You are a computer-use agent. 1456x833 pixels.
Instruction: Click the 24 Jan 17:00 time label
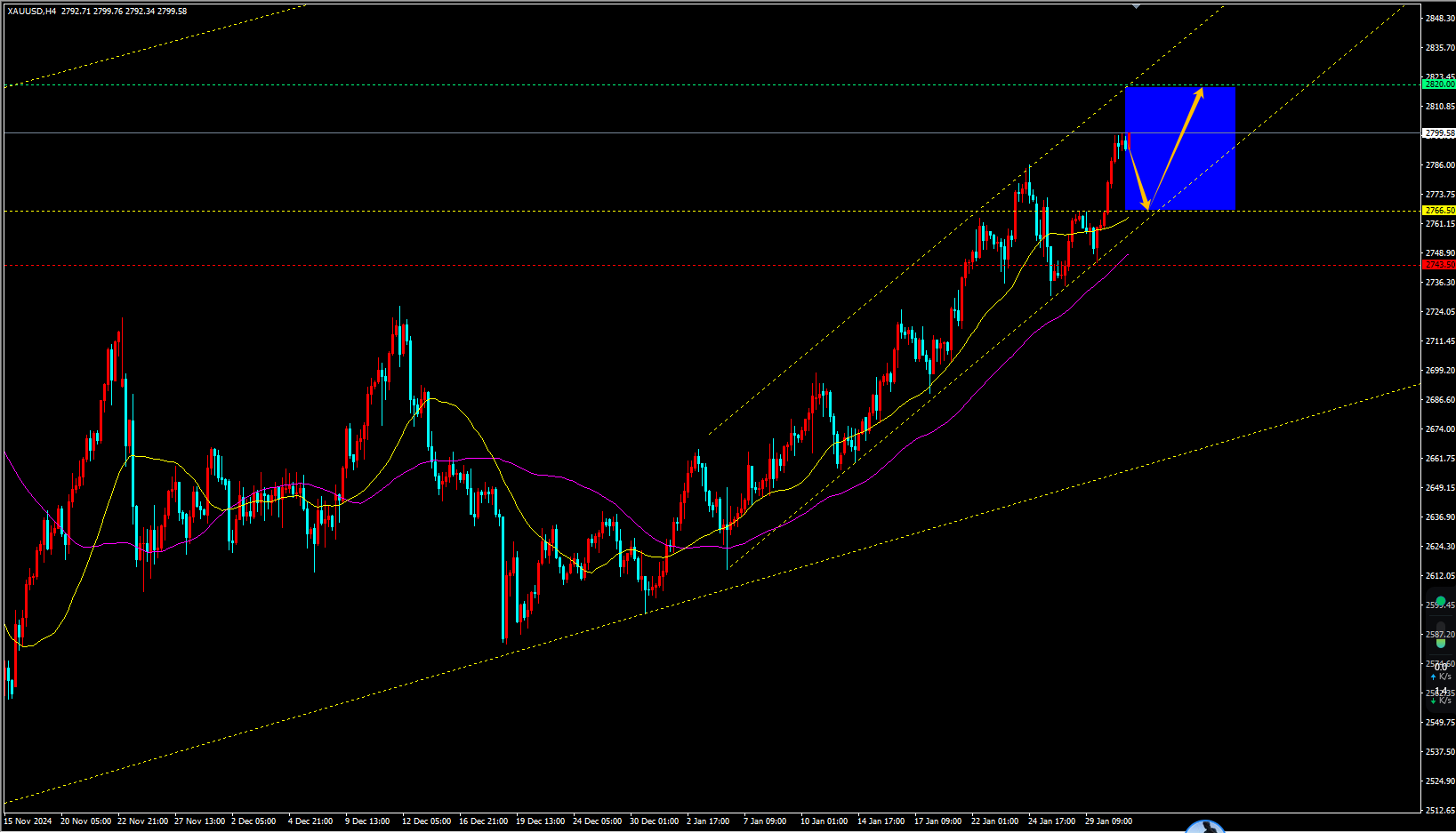tap(1051, 821)
